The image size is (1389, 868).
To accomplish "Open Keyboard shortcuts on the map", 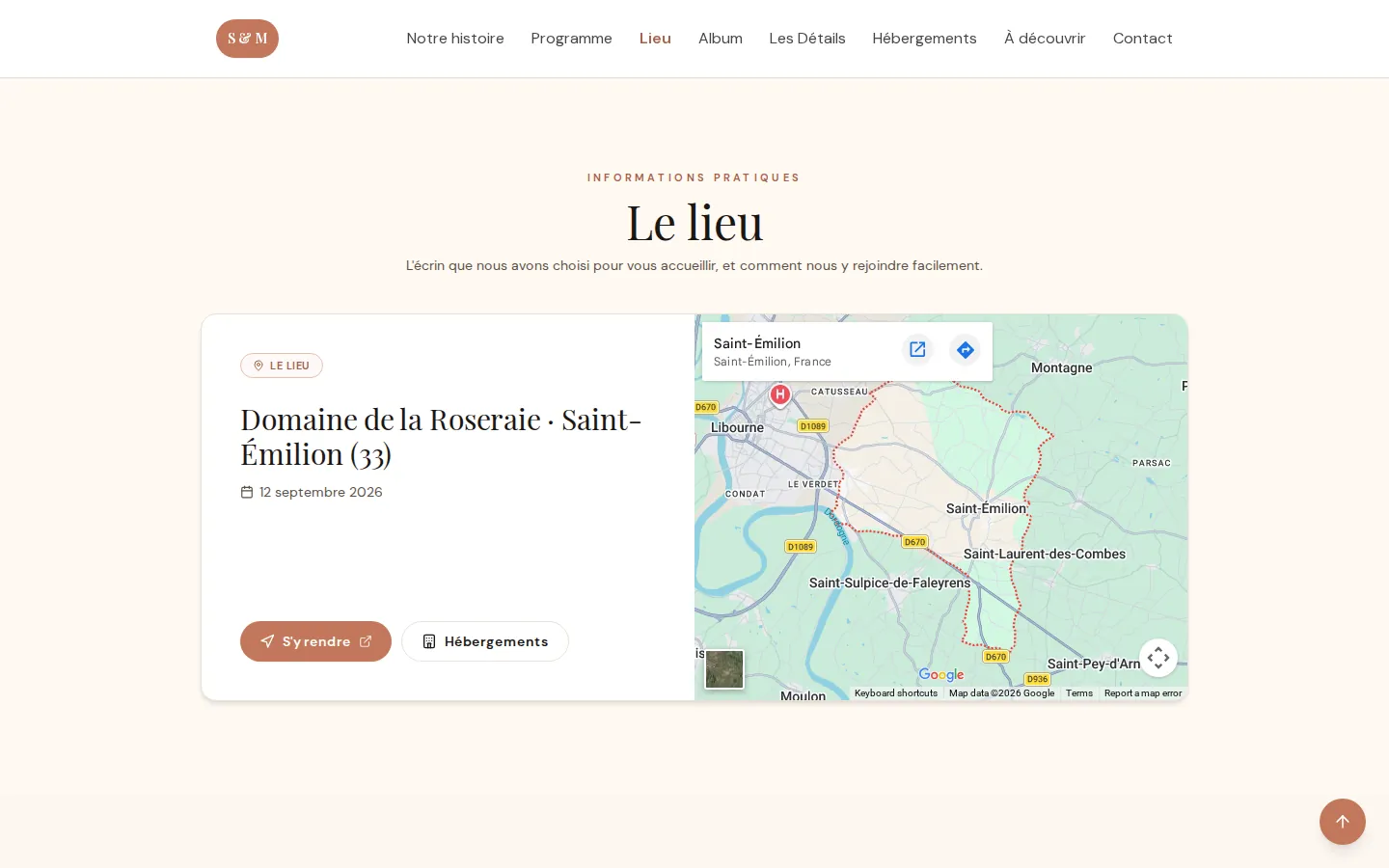I will pyautogui.click(x=896, y=693).
